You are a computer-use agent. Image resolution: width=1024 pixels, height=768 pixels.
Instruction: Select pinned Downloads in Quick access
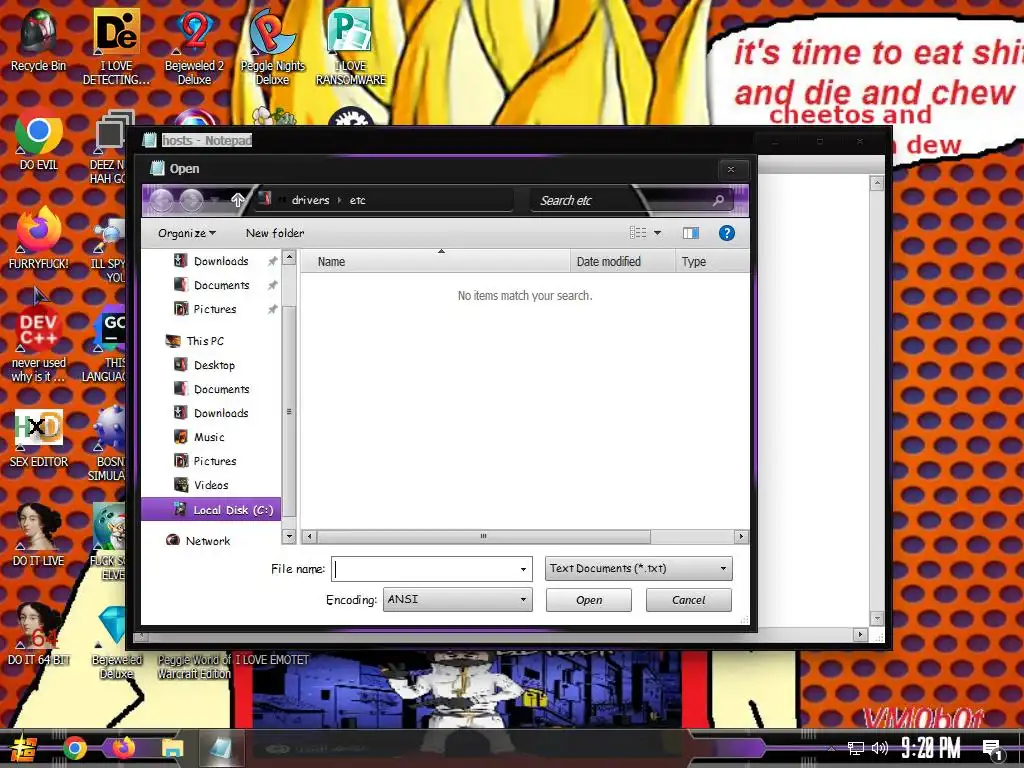point(221,261)
